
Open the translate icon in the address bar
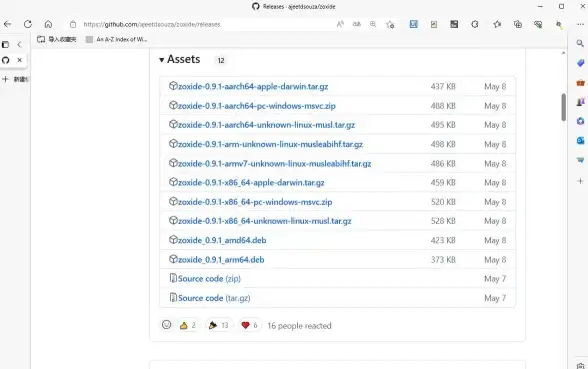coord(357,24)
